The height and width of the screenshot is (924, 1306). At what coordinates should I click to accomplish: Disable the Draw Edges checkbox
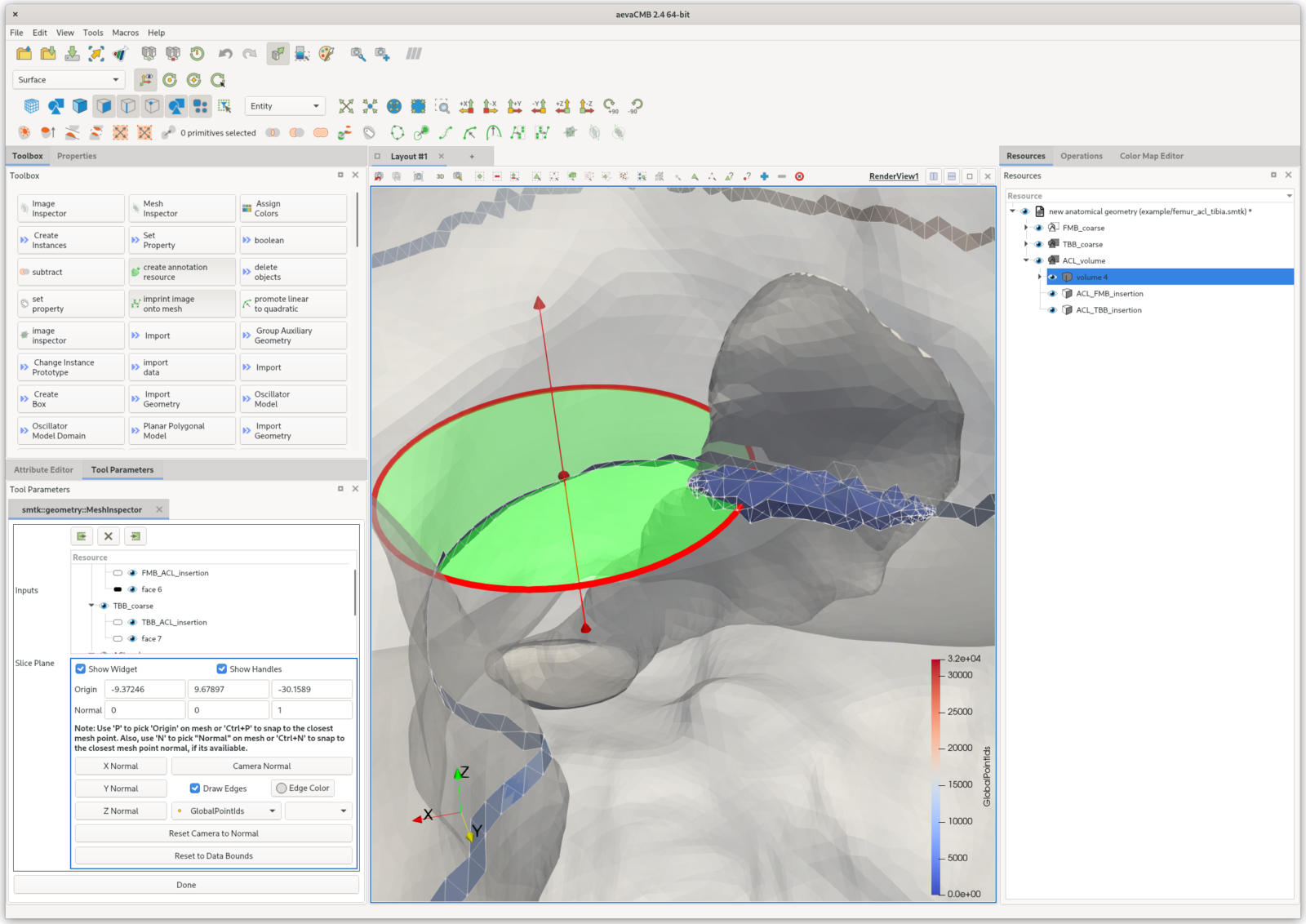pos(194,788)
